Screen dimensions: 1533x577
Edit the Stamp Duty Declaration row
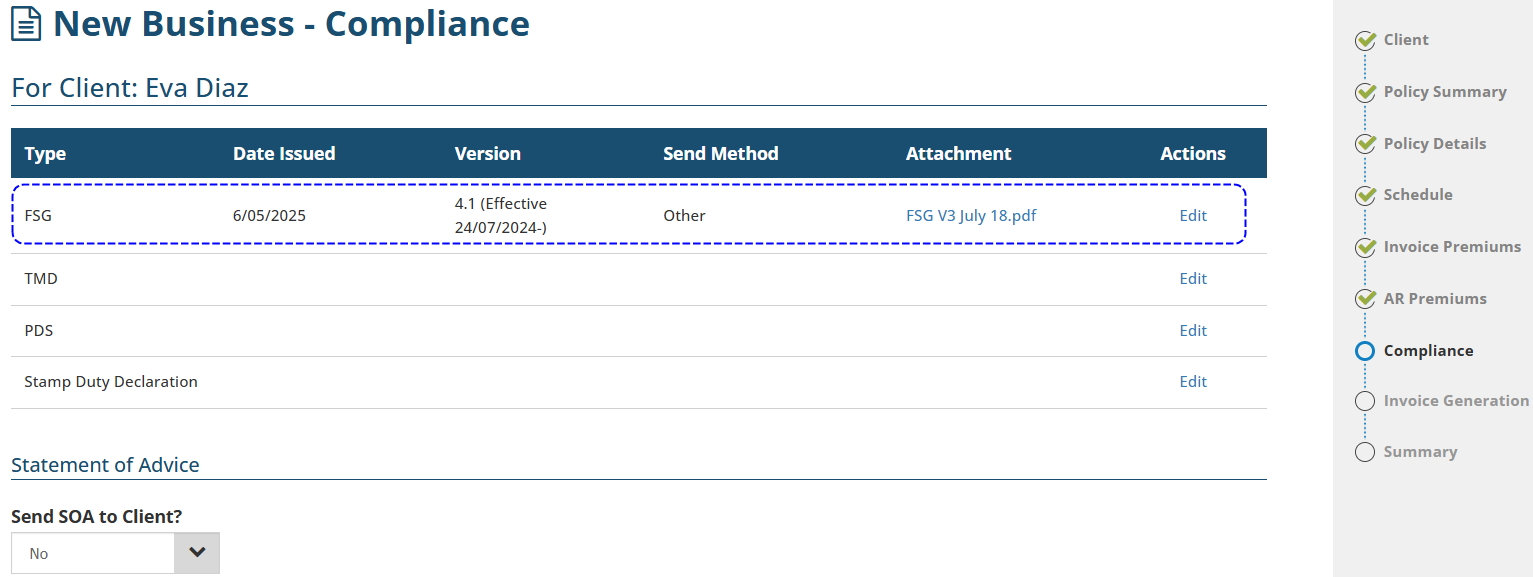point(1193,382)
